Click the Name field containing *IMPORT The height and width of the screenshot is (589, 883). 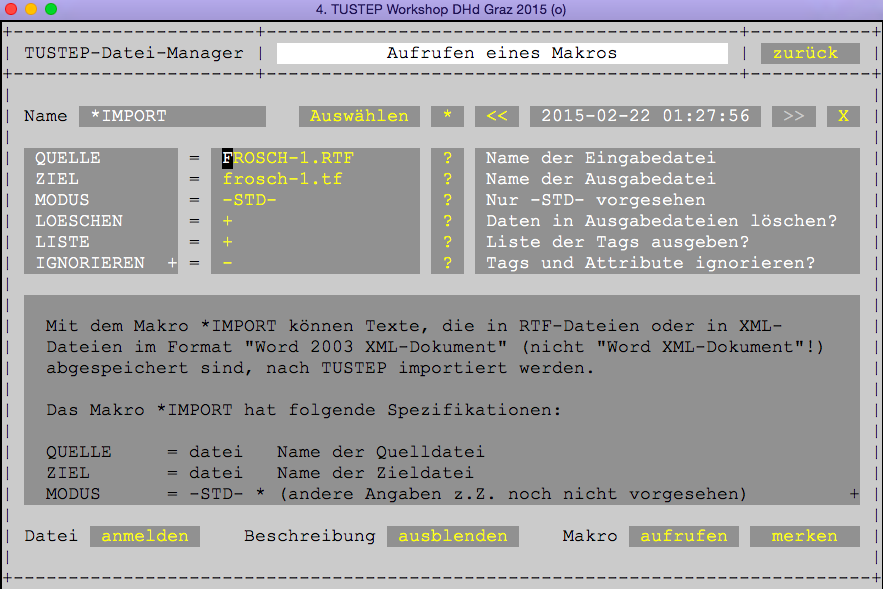(x=171, y=116)
